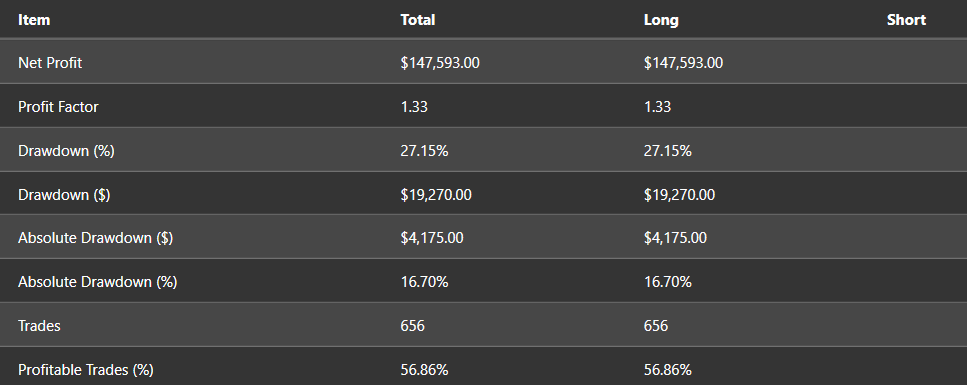The width and height of the screenshot is (967, 385).
Task: Click the Short column header
Action: click(906, 20)
